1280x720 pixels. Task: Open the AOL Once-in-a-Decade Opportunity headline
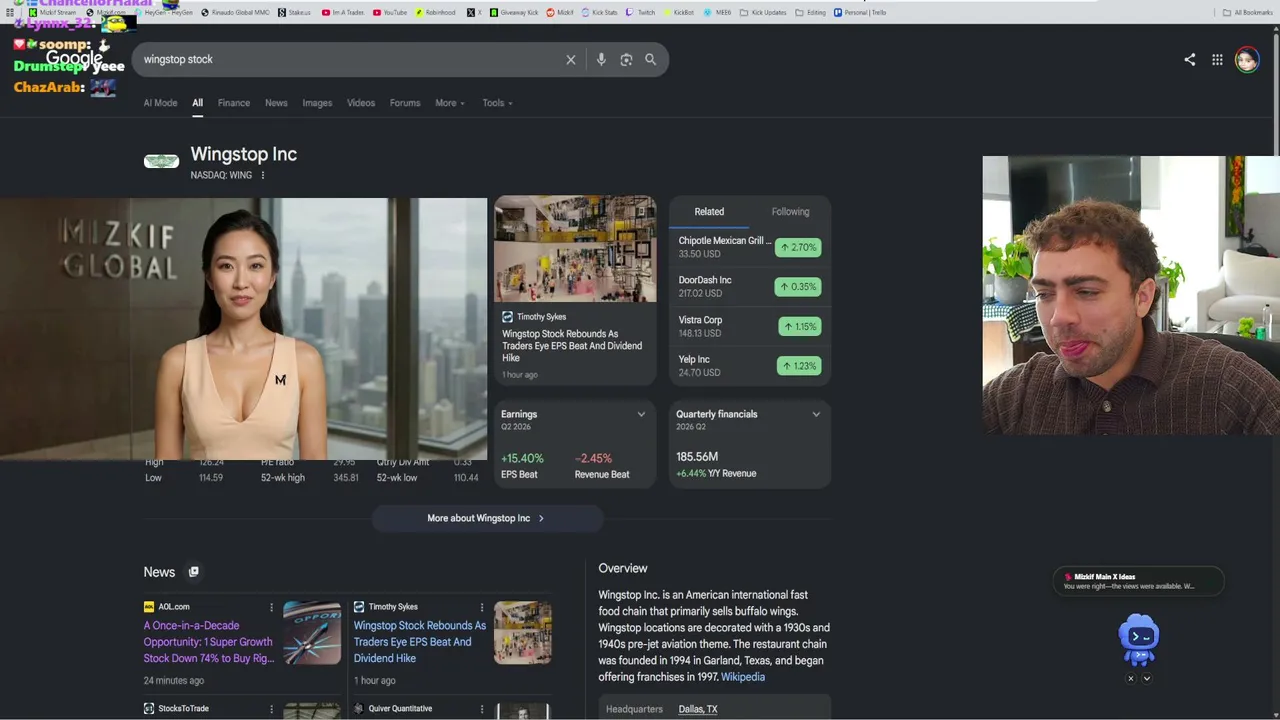[208, 642]
